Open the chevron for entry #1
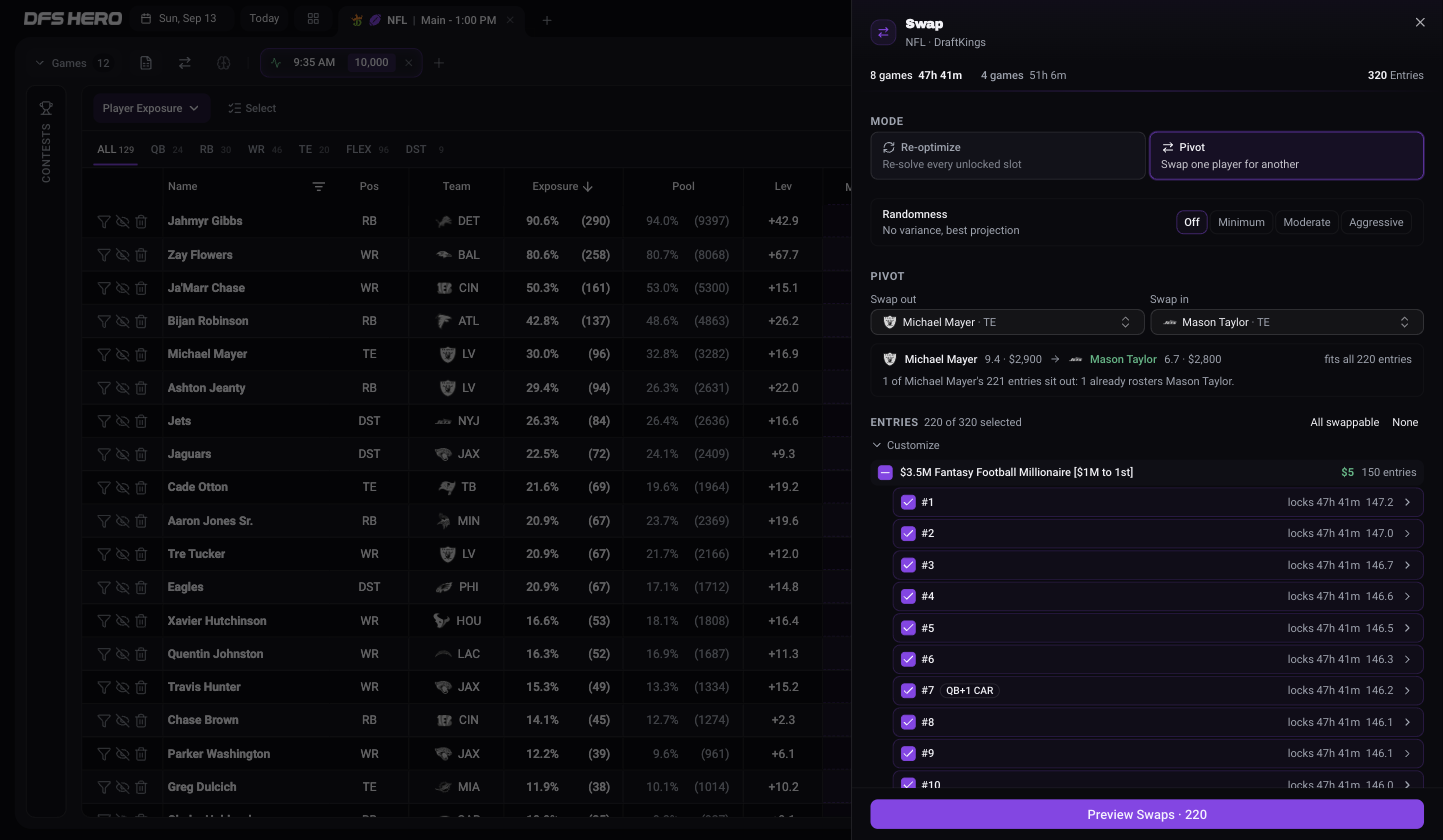 tap(1407, 502)
